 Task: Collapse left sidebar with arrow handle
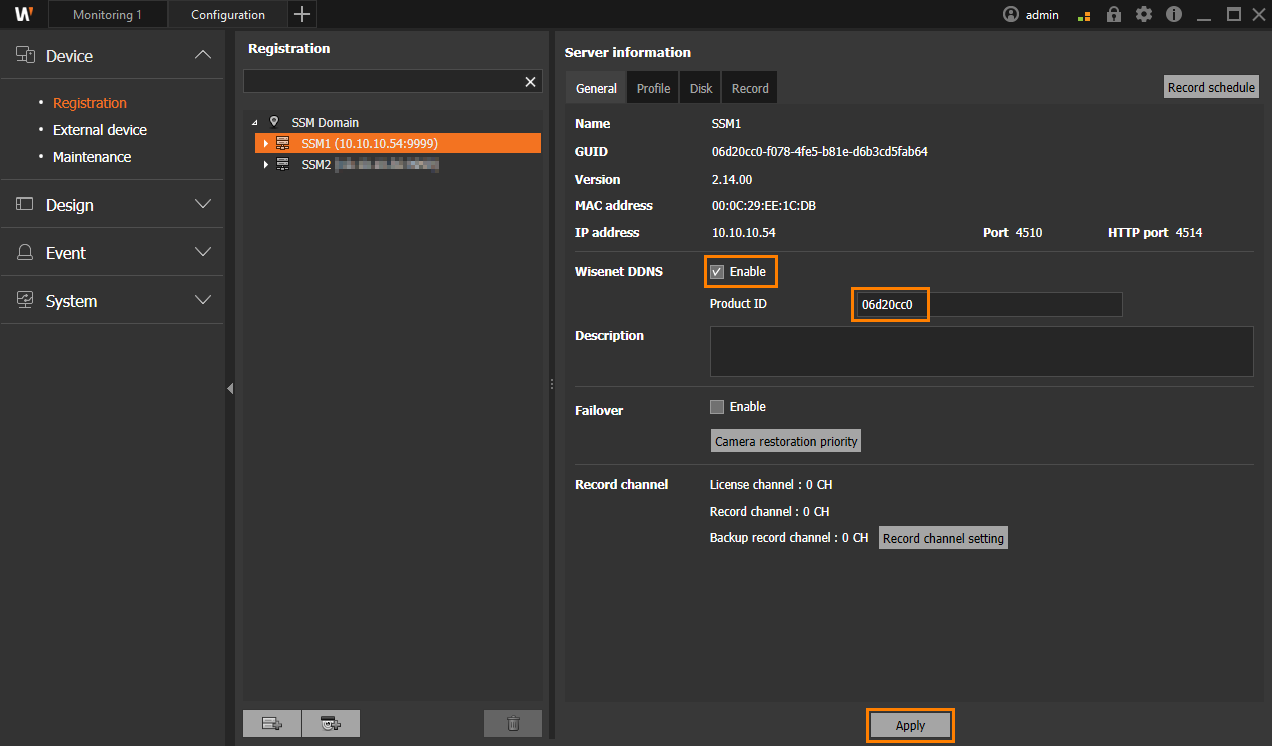coord(230,389)
